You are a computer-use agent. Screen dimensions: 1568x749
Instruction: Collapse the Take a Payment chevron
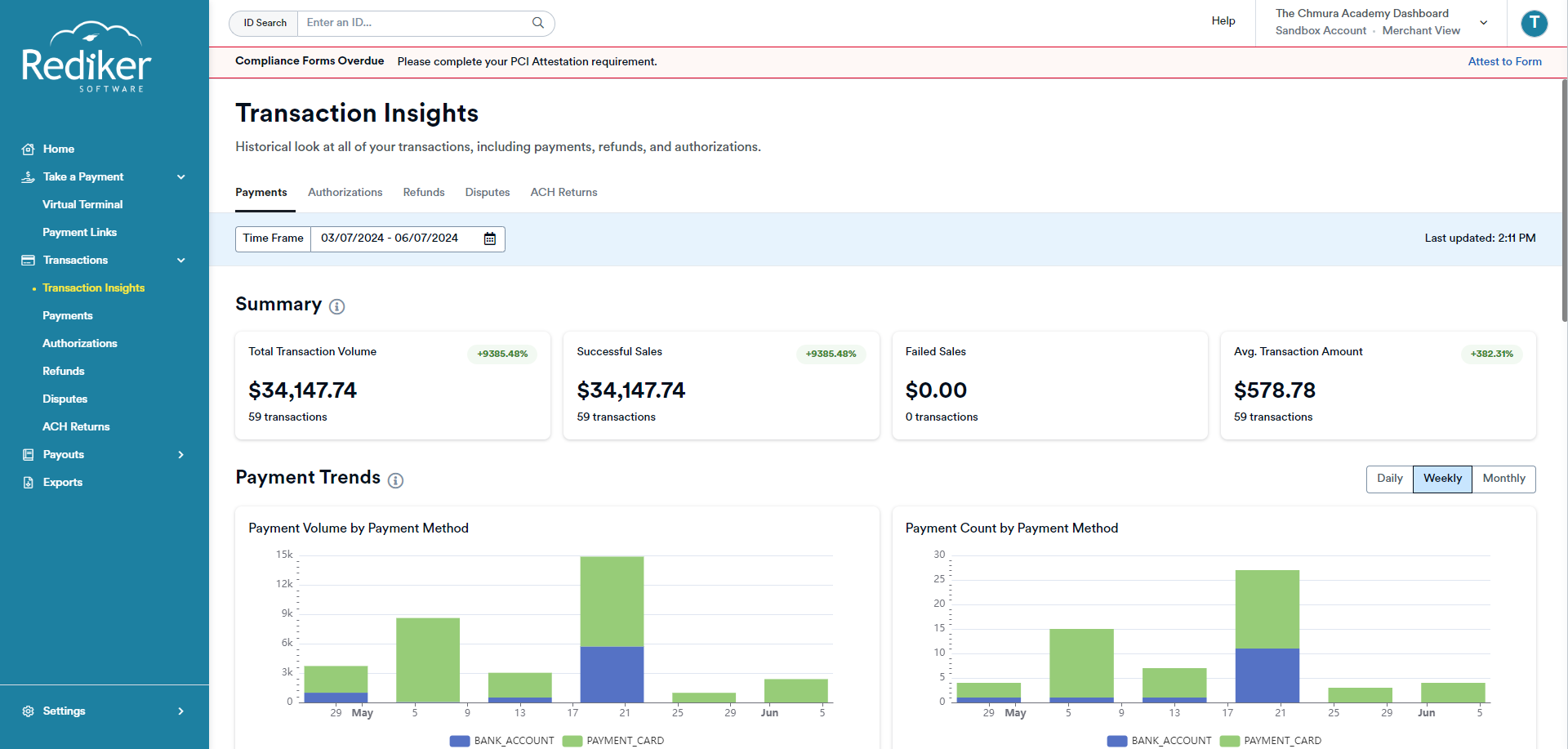[x=181, y=177]
